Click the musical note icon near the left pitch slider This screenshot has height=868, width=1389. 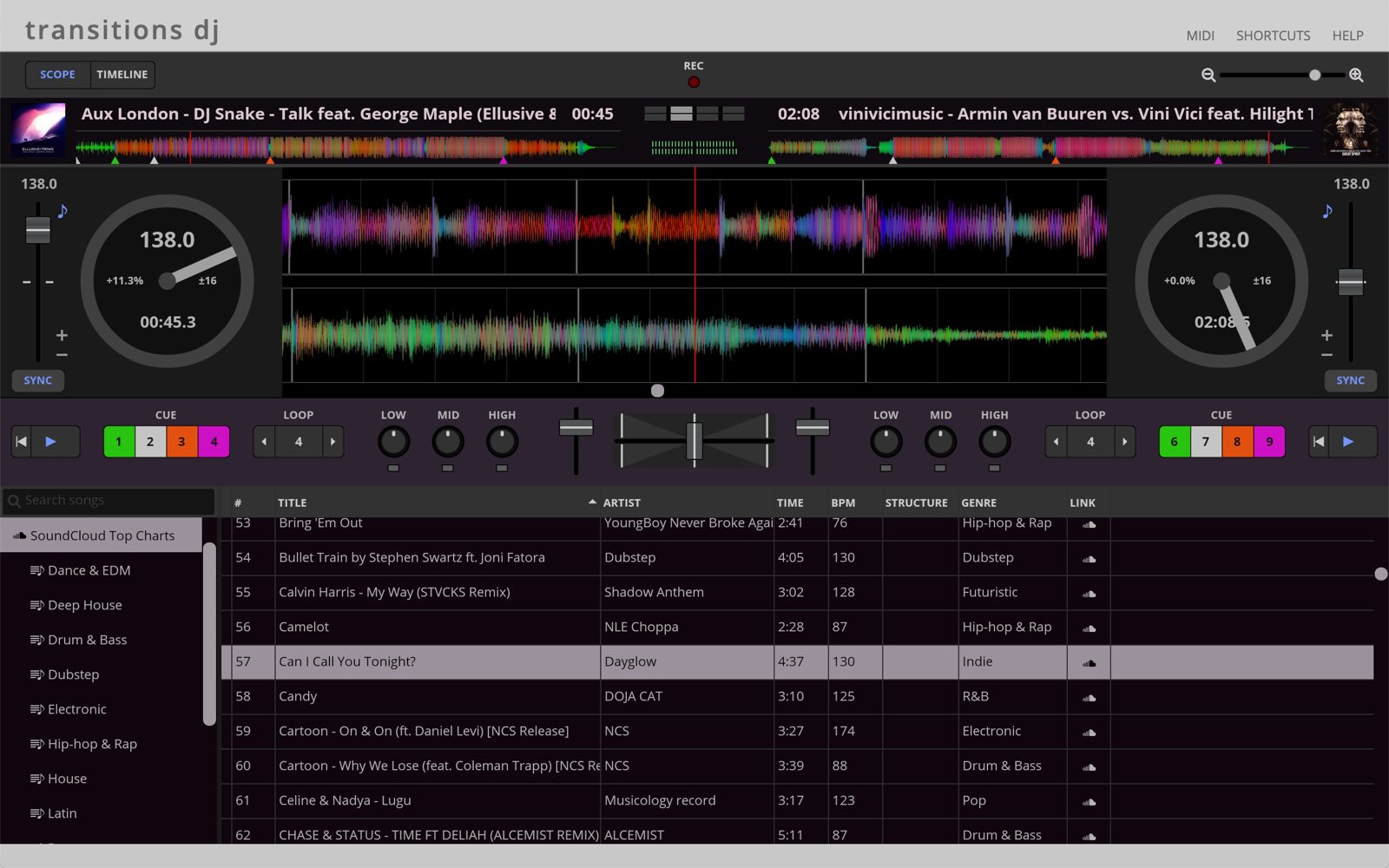[62, 211]
